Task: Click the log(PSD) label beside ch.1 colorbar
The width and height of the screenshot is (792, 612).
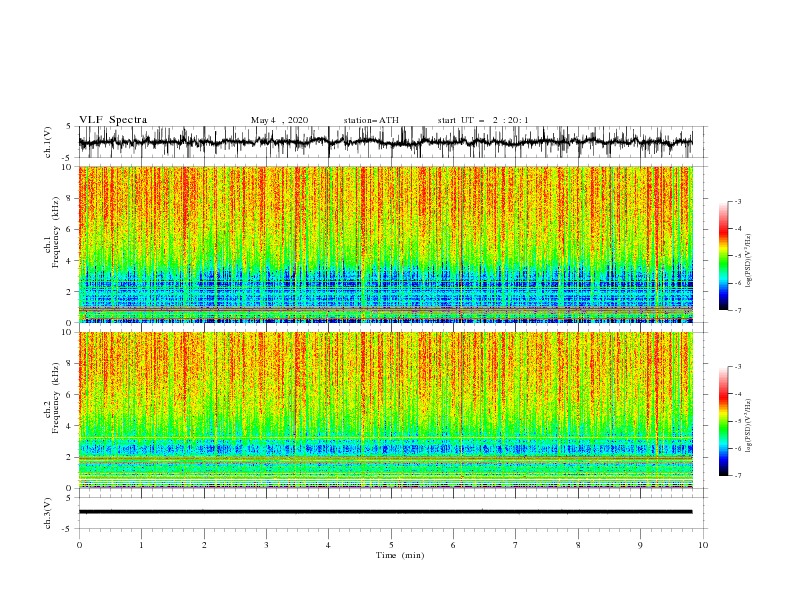Action: point(749,261)
